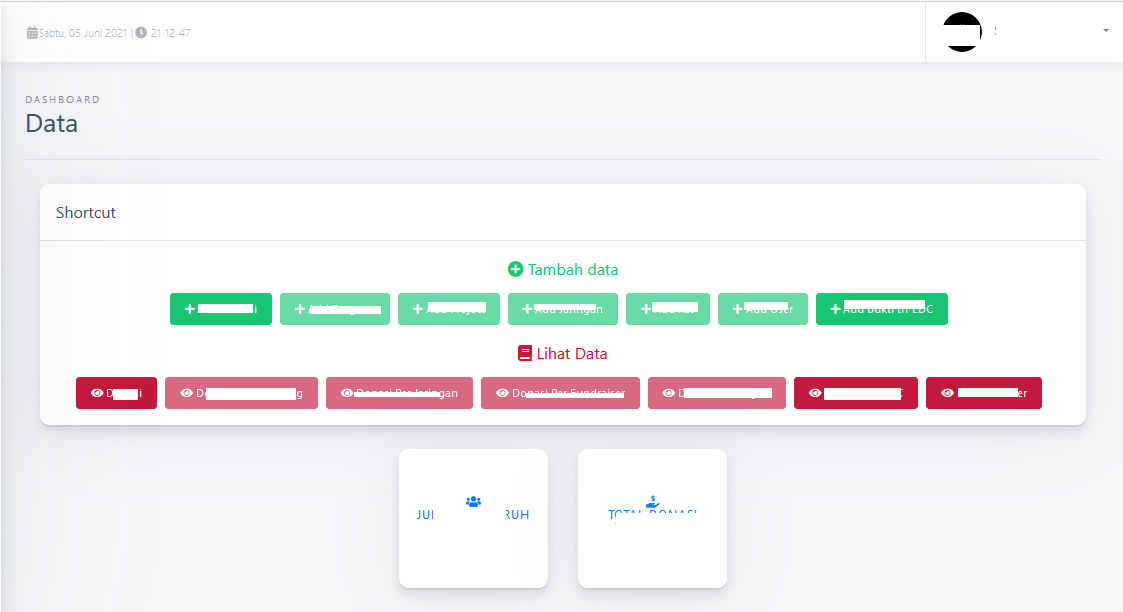Click the green plus-circle icon by Tambah data
Image resolution: width=1123 pixels, height=612 pixels.
click(516, 269)
